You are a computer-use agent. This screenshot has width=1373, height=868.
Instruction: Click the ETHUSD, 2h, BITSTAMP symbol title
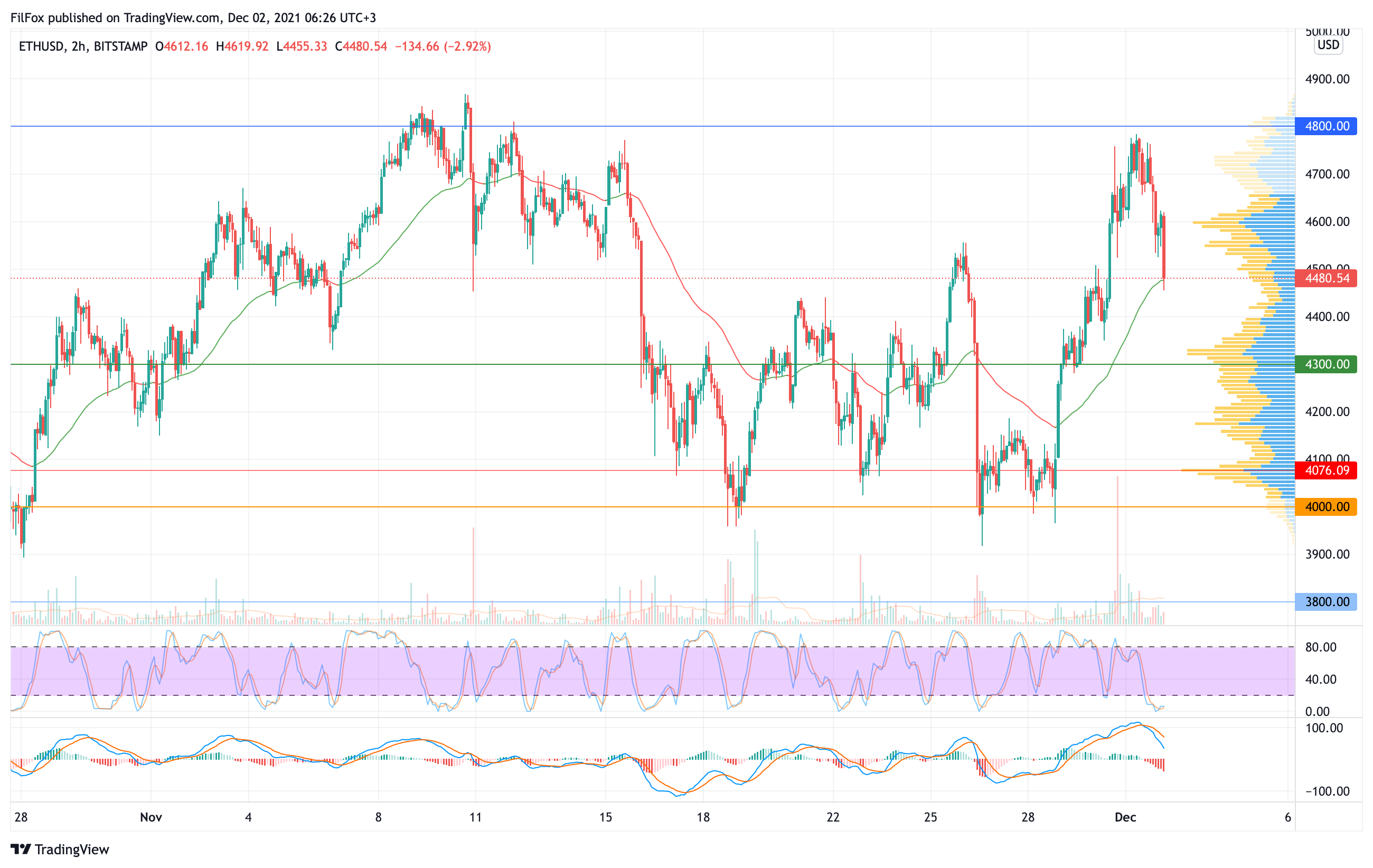(x=83, y=47)
